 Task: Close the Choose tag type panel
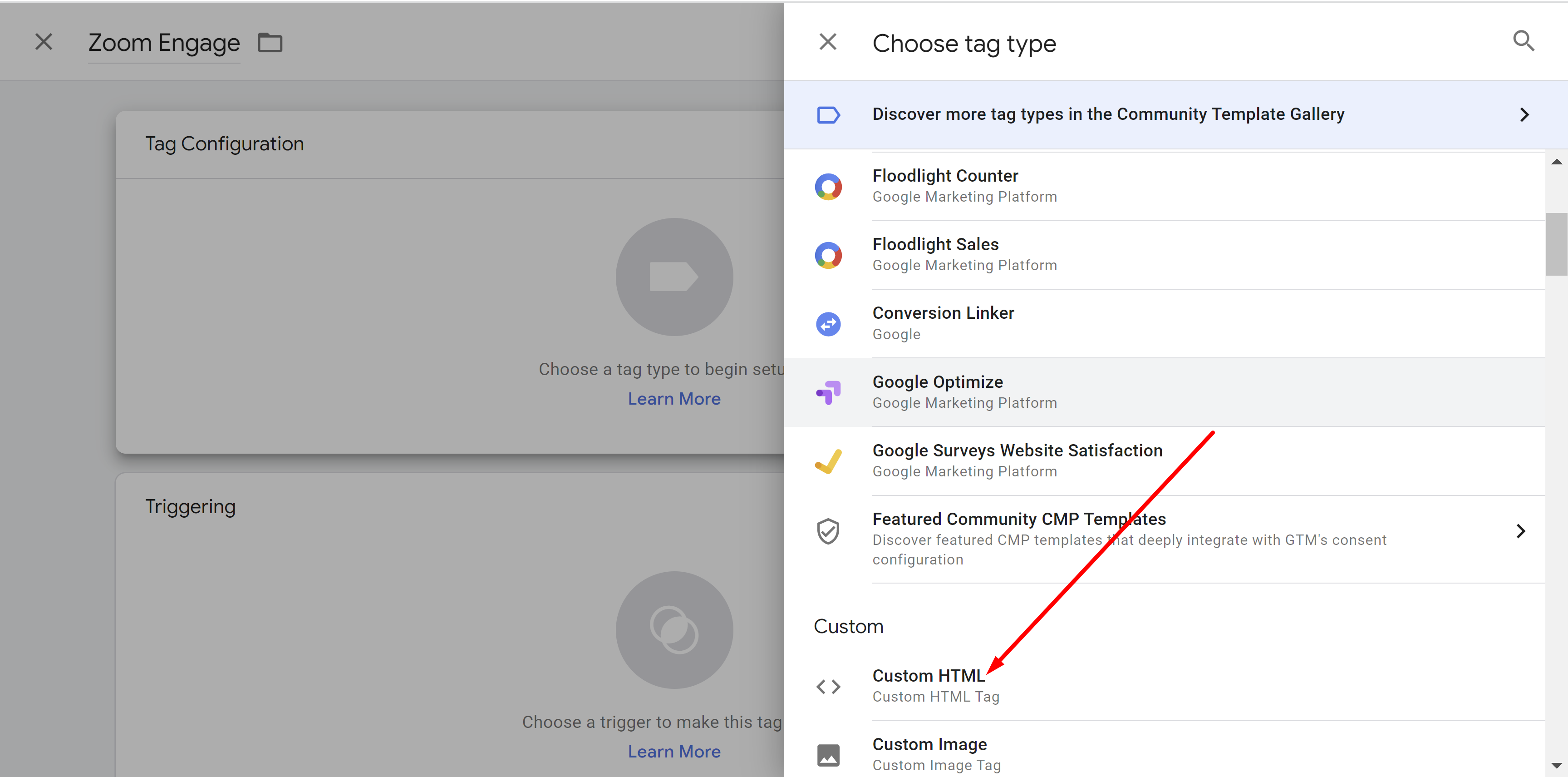pos(828,42)
